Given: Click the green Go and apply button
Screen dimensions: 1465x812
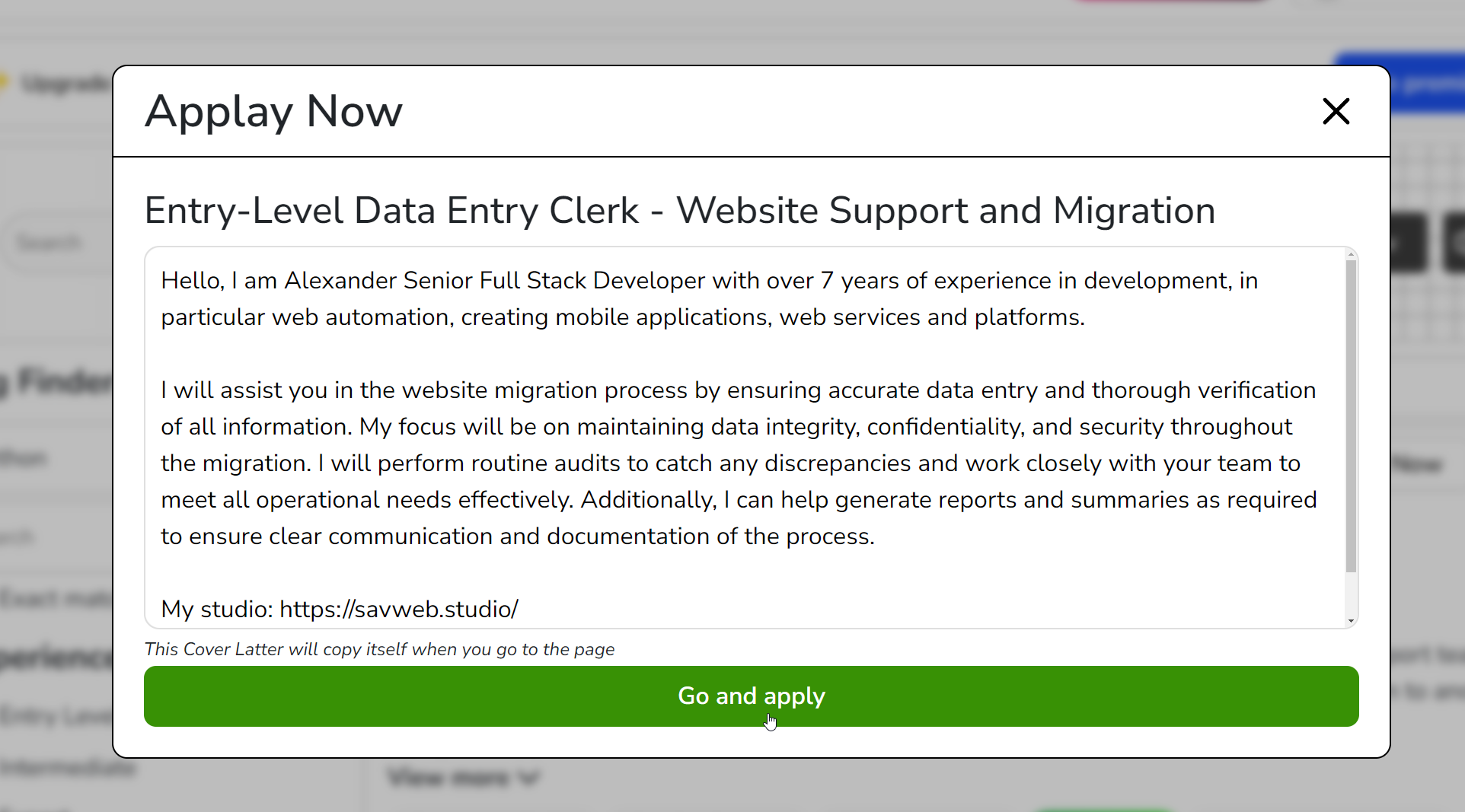Looking at the screenshot, I should tap(751, 696).
